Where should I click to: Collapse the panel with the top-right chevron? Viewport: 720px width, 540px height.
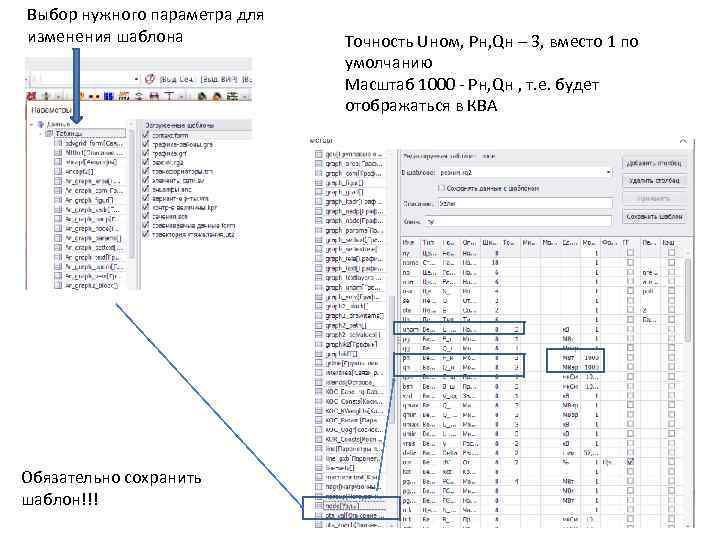tap(684, 141)
